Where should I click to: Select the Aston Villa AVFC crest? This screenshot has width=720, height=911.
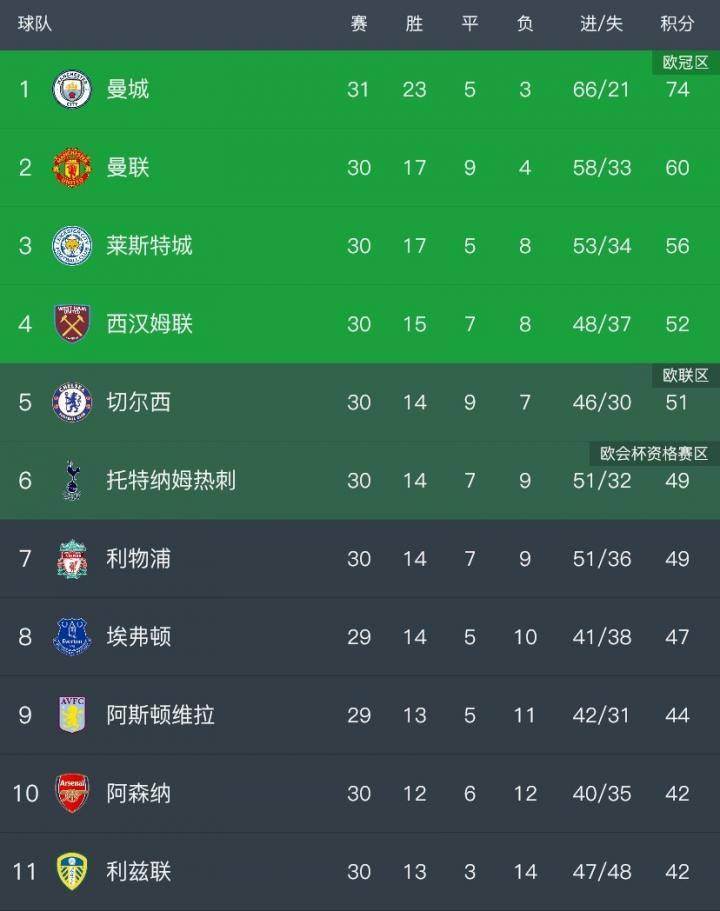tap(72, 715)
